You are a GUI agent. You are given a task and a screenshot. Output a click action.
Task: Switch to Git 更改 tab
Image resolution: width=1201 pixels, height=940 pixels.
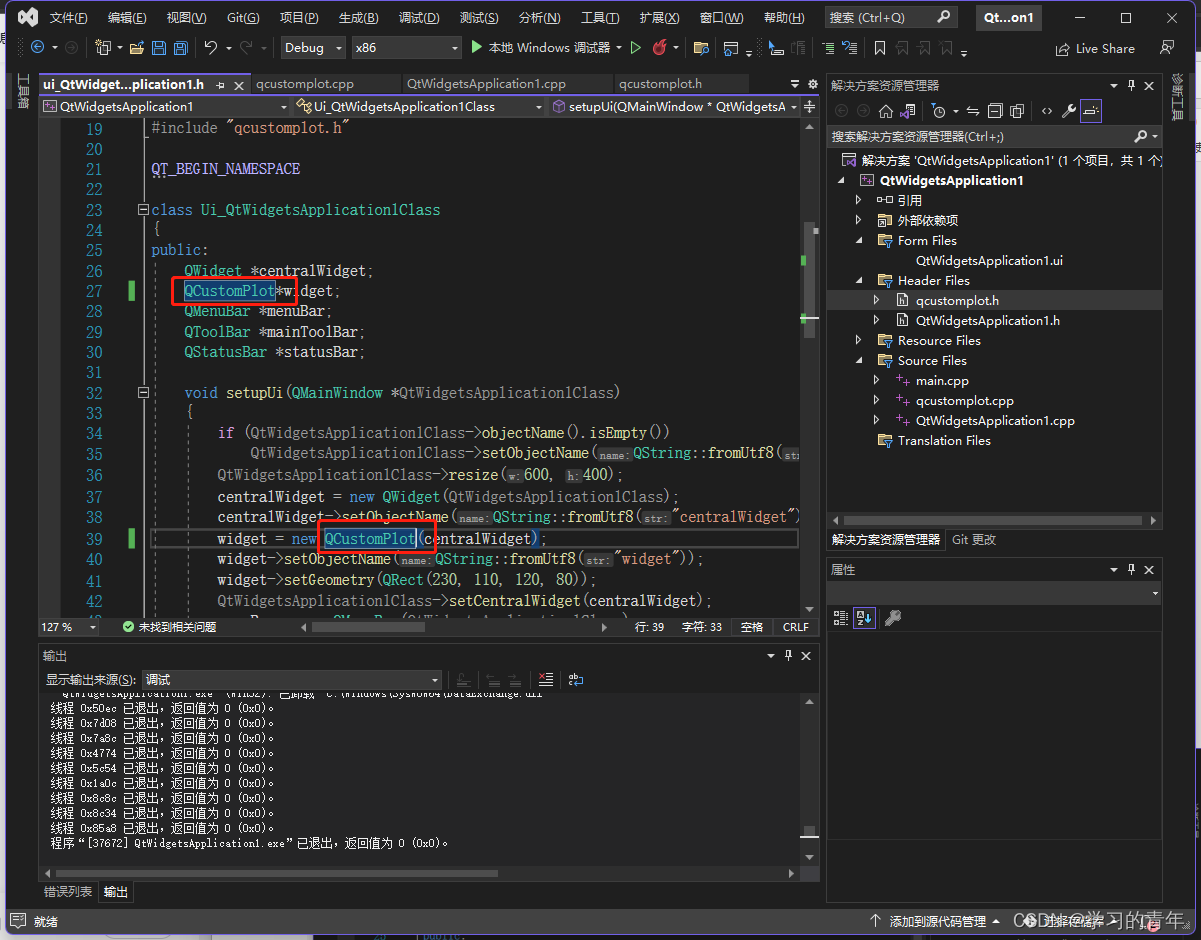click(x=974, y=540)
